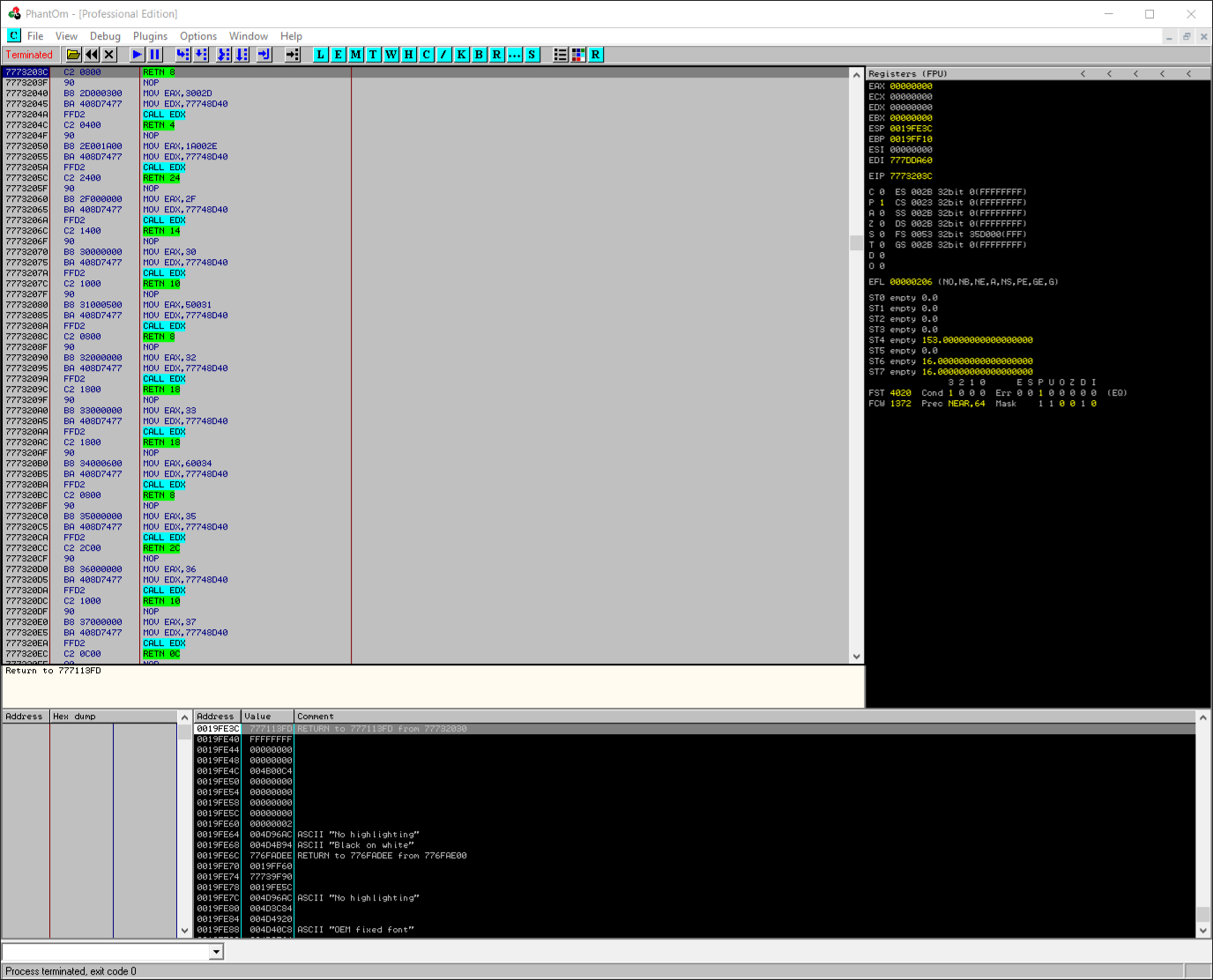Run the program with the play icon

point(138,55)
